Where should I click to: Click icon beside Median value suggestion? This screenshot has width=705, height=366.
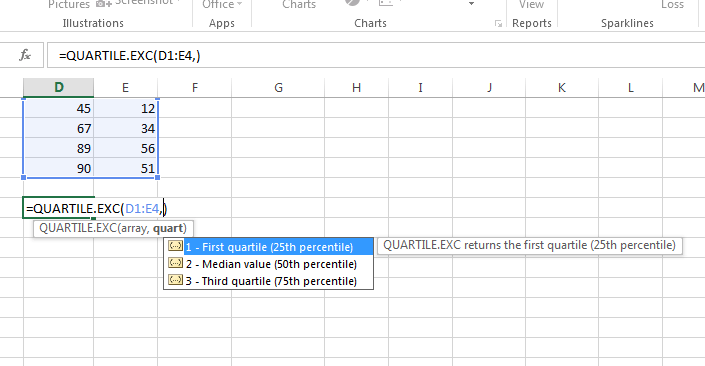(x=175, y=263)
